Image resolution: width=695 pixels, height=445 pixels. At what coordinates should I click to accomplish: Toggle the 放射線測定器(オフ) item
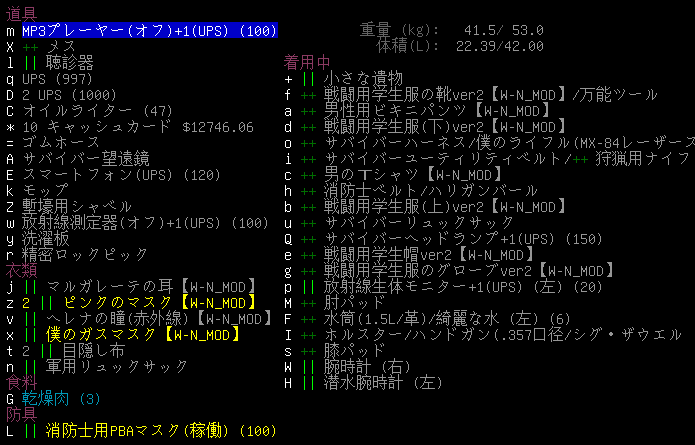(145, 222)
